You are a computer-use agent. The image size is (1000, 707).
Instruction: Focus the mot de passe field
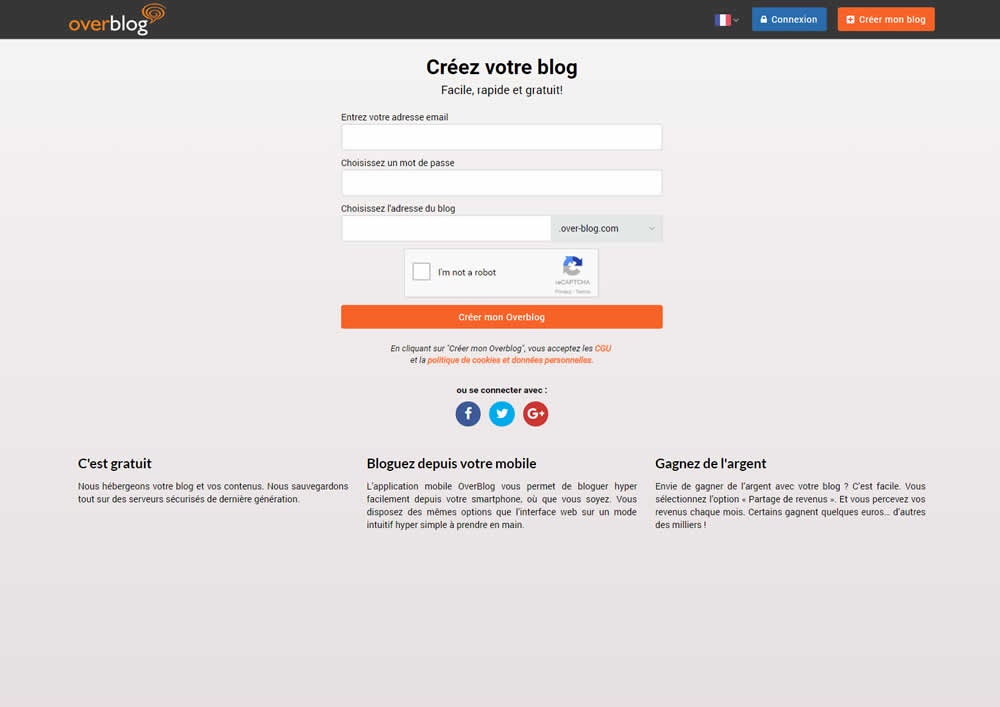click(x=501, y=183)
